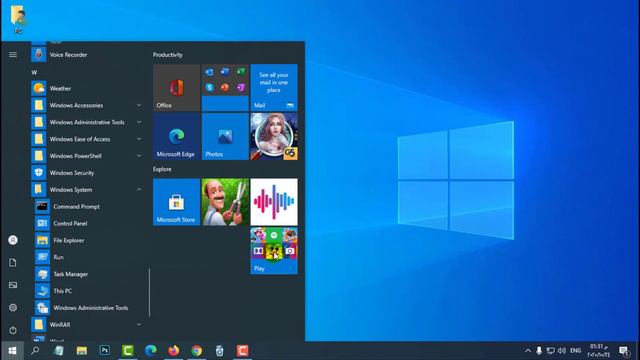Open the notification Action Center
Image resolution: width=640 pixels, height=360 pixels.
tap(624, 351)
